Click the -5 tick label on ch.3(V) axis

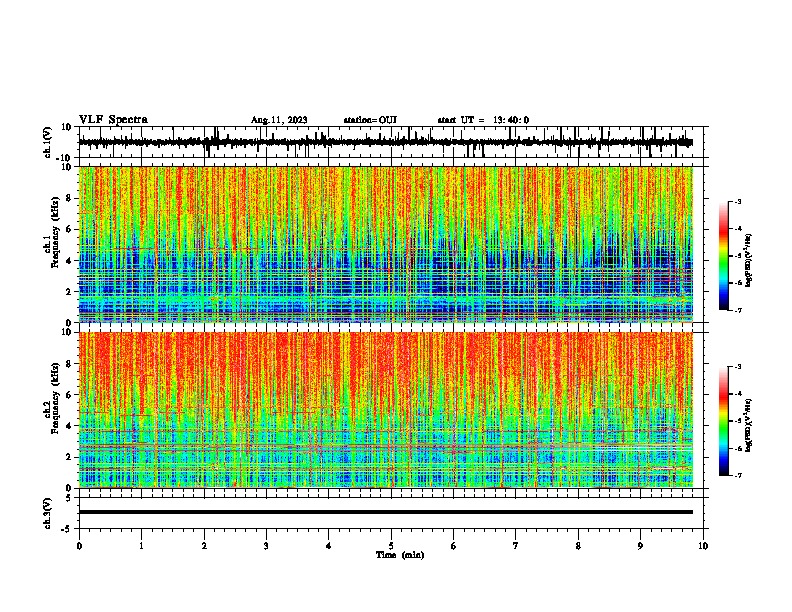68,529
